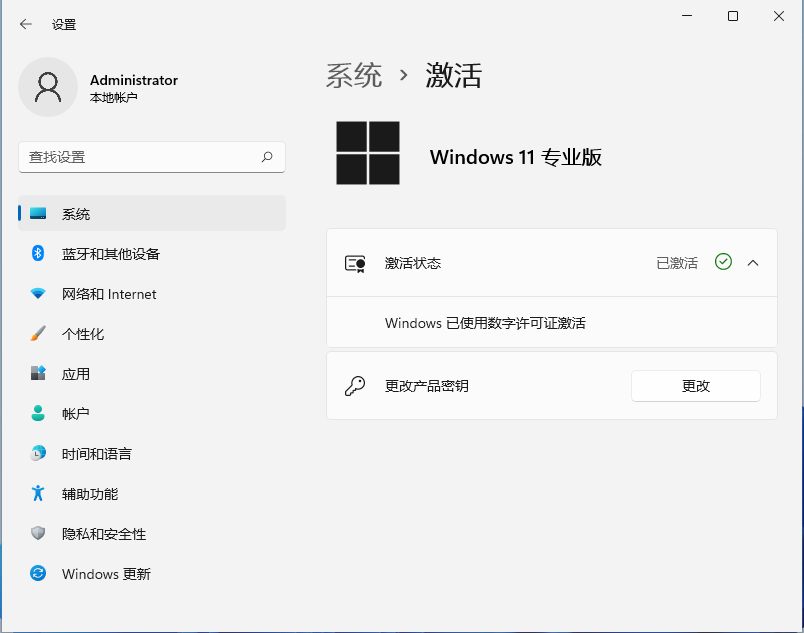
Task: Minimize the 设置 window
Action: click(687, 16)
